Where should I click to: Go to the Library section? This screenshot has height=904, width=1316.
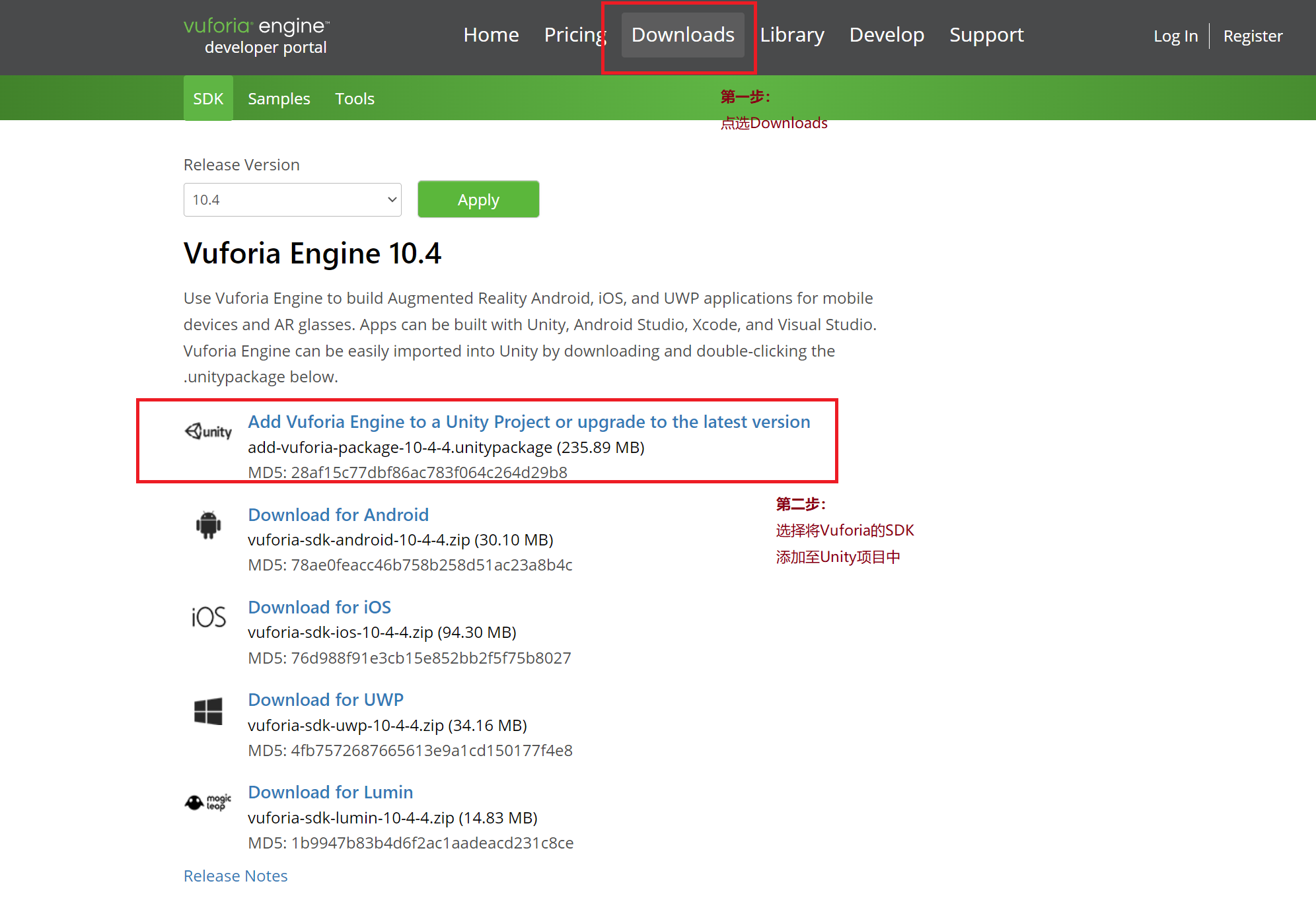click(x=791, y=34)
